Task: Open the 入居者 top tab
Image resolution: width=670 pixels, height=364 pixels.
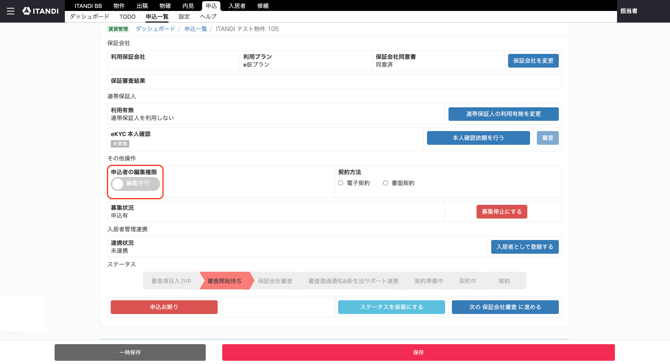Action: pos(237,6)
